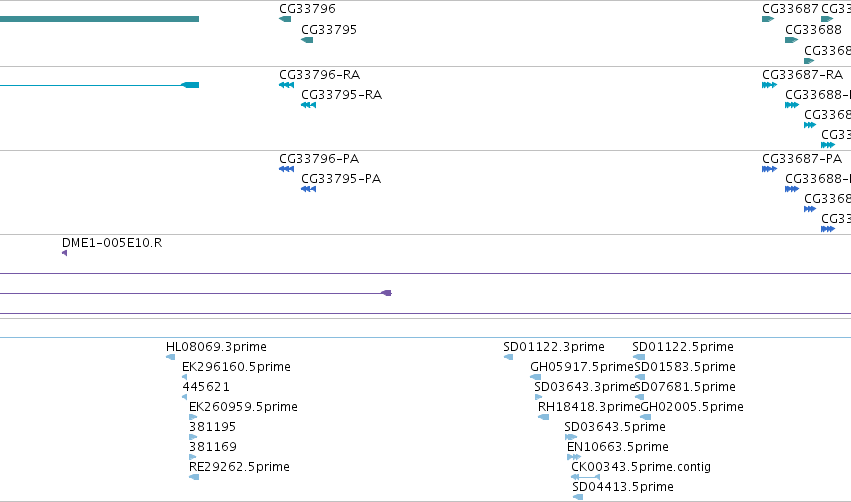This screenshot has height=502, width=851.
Task: Click the SD01583.5prime EST glyph
Action: click(640, 377)
